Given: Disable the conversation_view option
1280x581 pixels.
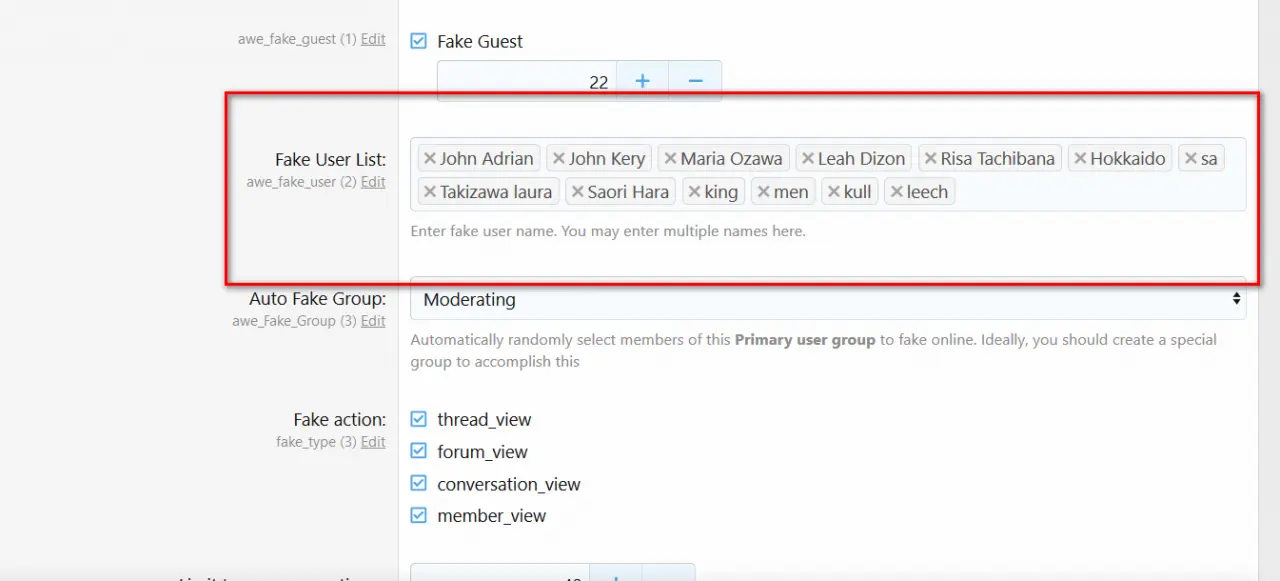Looking at the screenshot, I should (x=419, y=484).
